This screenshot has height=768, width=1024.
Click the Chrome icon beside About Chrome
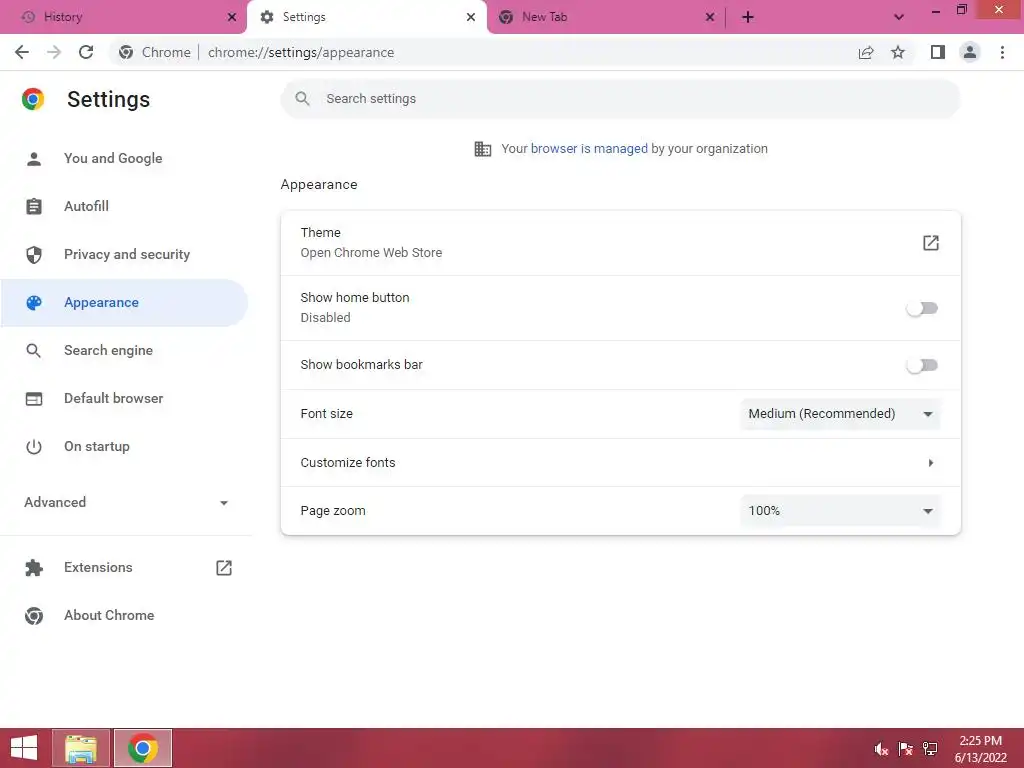pyautogui.click(x=34, y=616)
